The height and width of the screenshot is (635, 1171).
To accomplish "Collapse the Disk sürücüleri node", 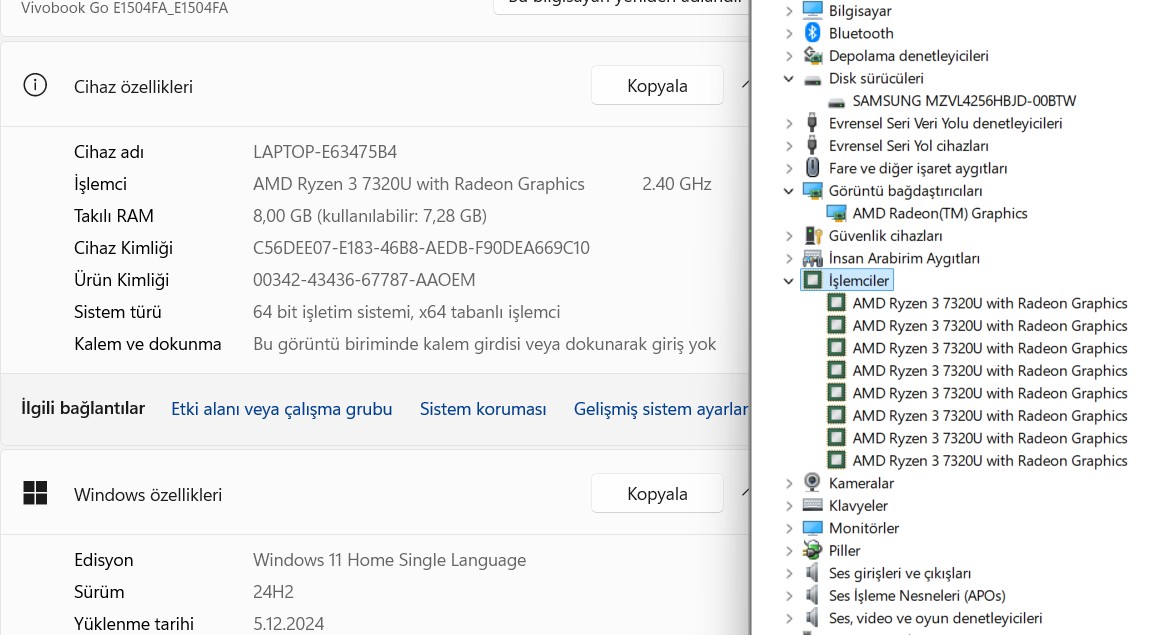I will pyautogui.click(x=789, y=78).
